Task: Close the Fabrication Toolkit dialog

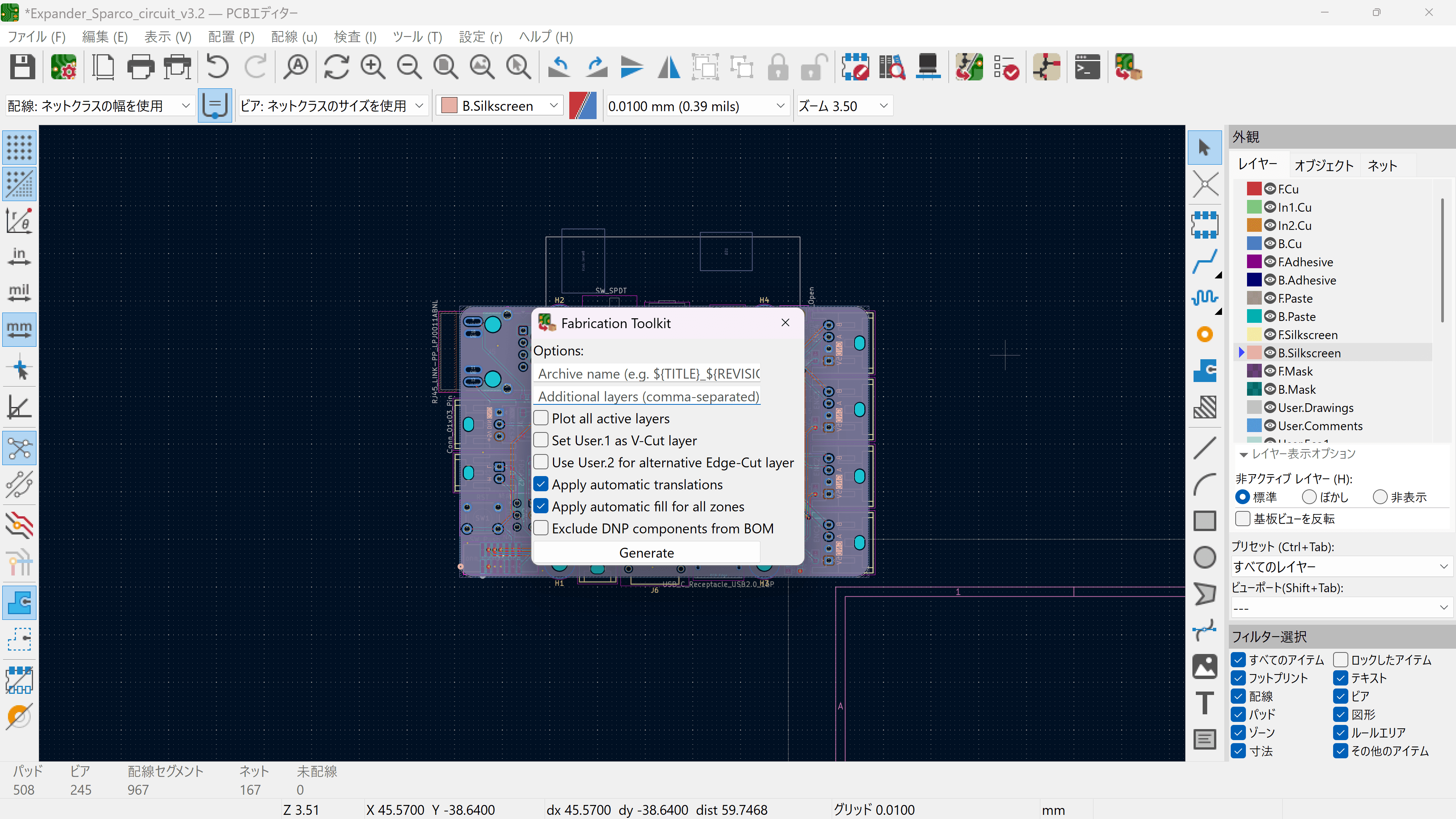Action: 785,322
